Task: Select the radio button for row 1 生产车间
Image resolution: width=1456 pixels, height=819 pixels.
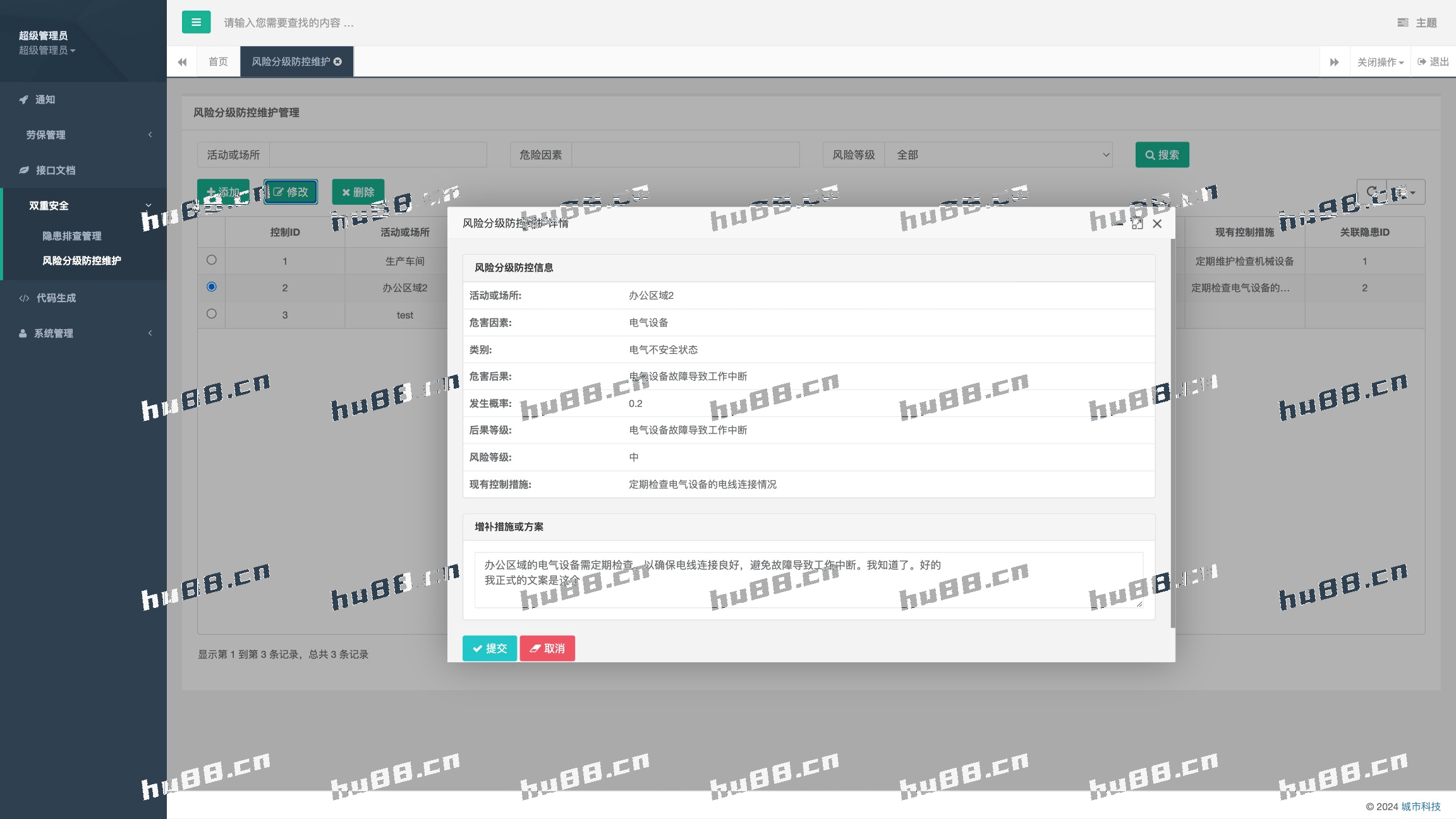Action: point(212,260)
